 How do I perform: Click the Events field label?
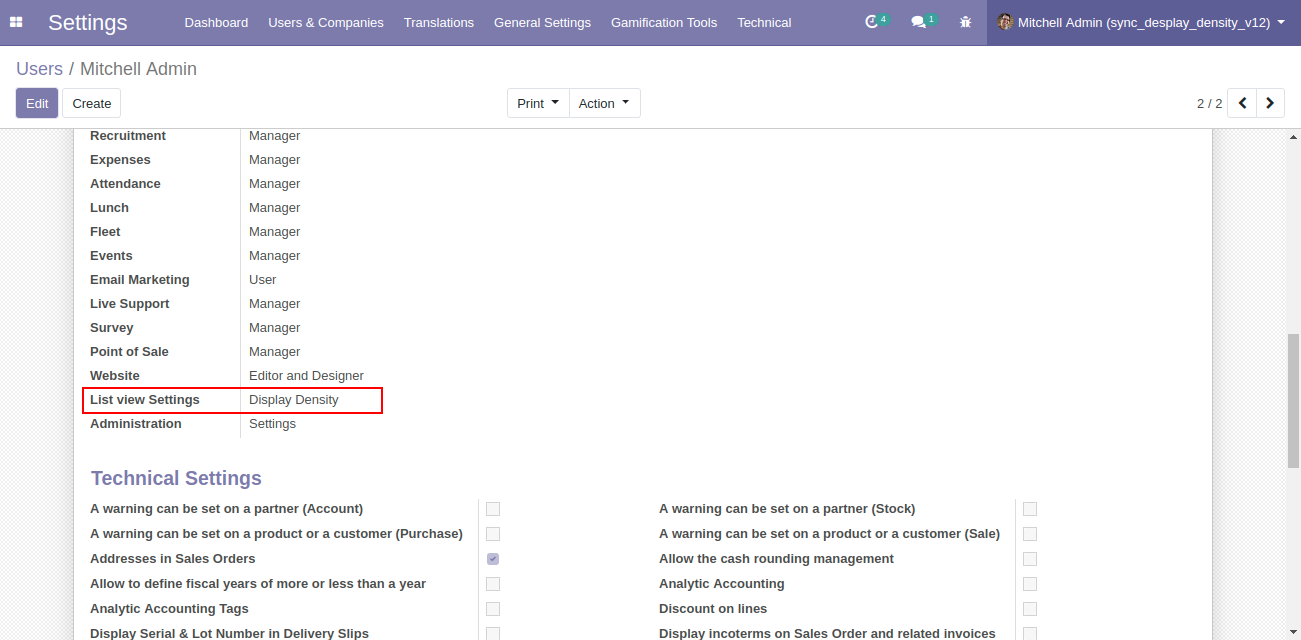point(111,256)
